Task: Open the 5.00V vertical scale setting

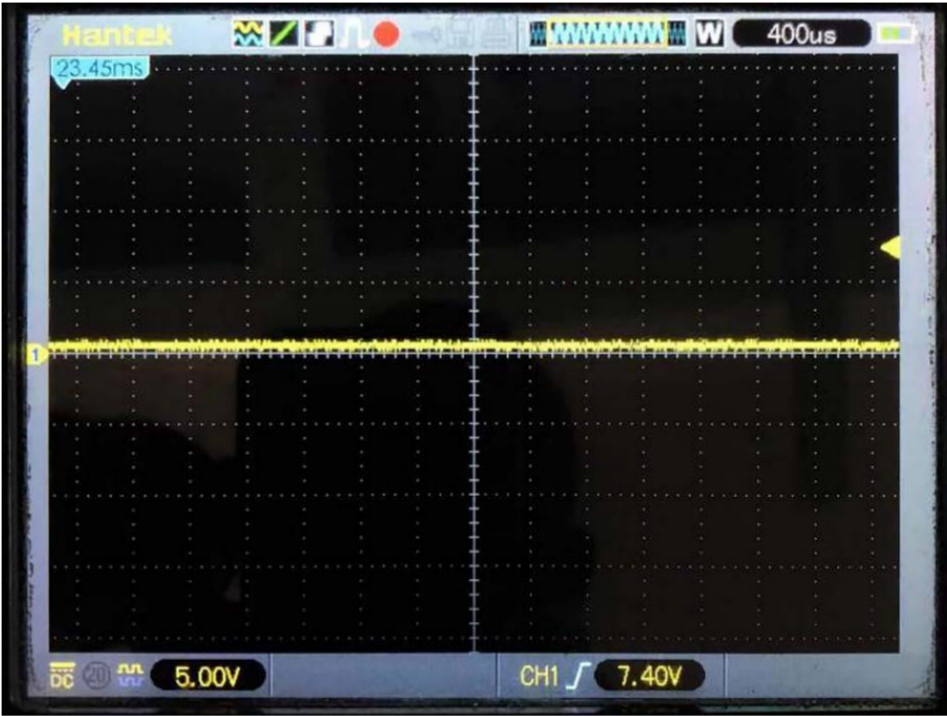Action: [207, 676]
